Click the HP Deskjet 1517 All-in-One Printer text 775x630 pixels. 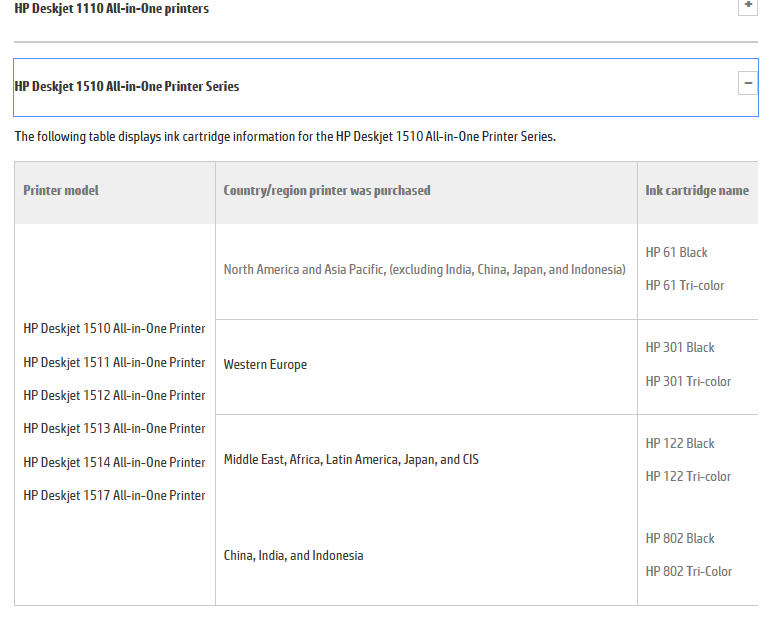pos(114,496)
